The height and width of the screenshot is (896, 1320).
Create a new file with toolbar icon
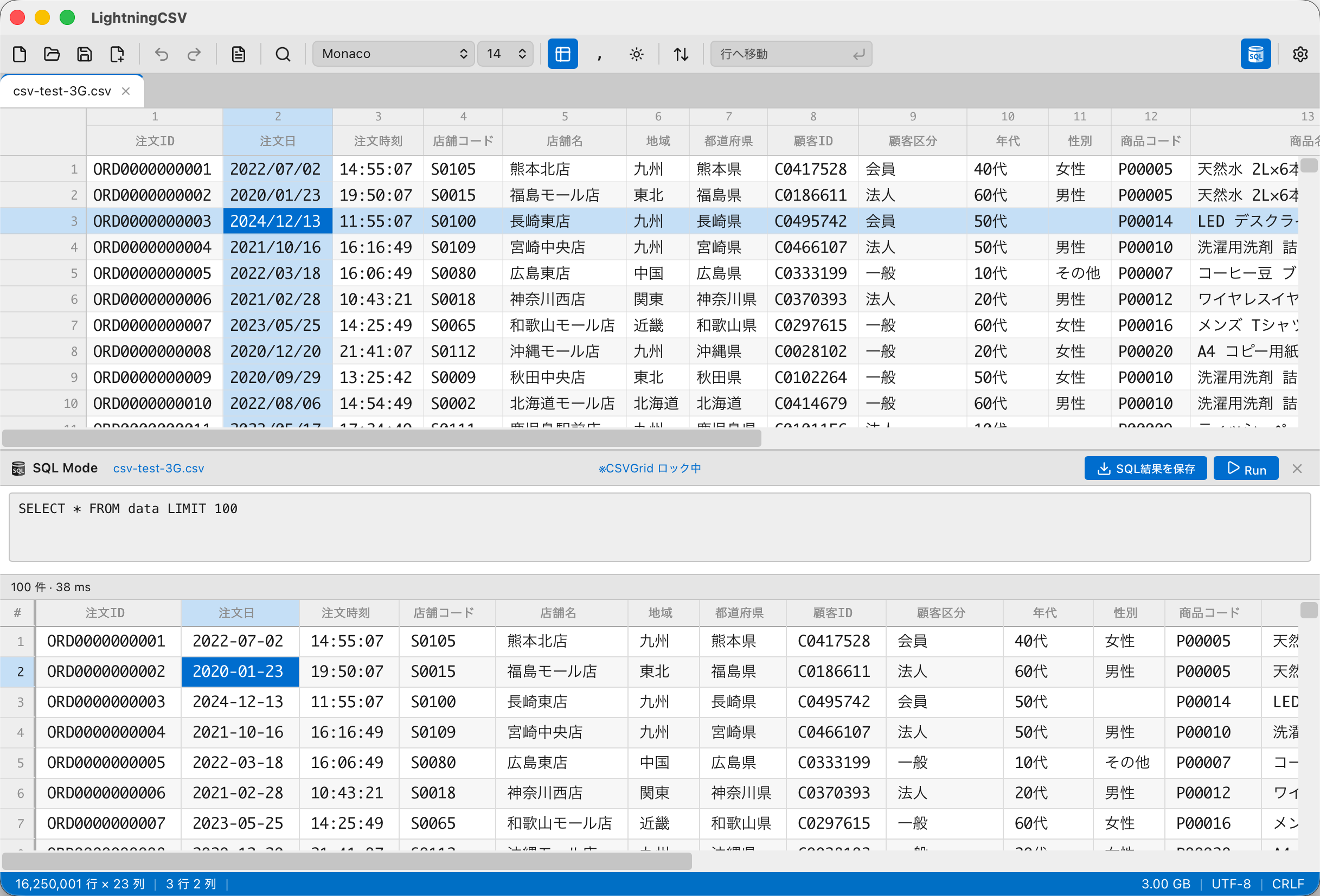[20, 54]
